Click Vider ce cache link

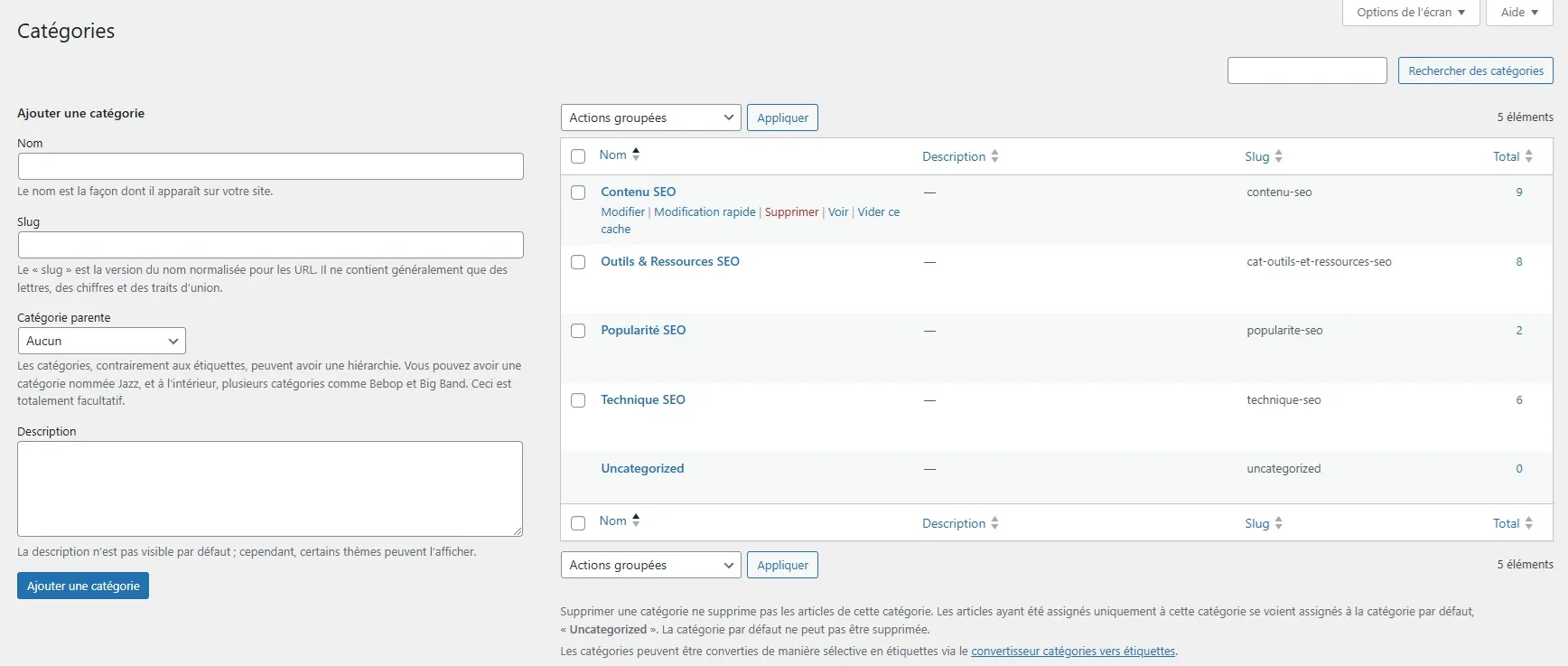(878, 211)
